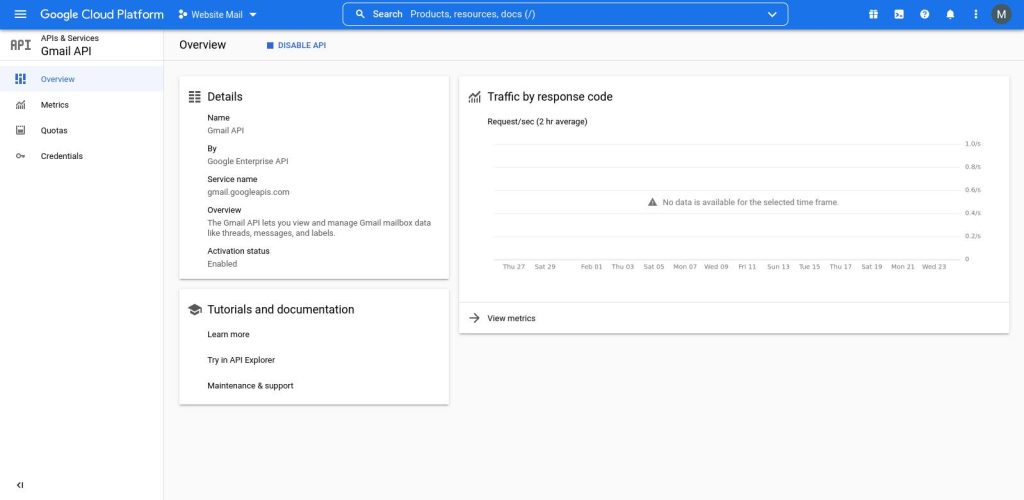Click the search magnifier icon
The image size is (1024, 500).
(x=360, y=14)
